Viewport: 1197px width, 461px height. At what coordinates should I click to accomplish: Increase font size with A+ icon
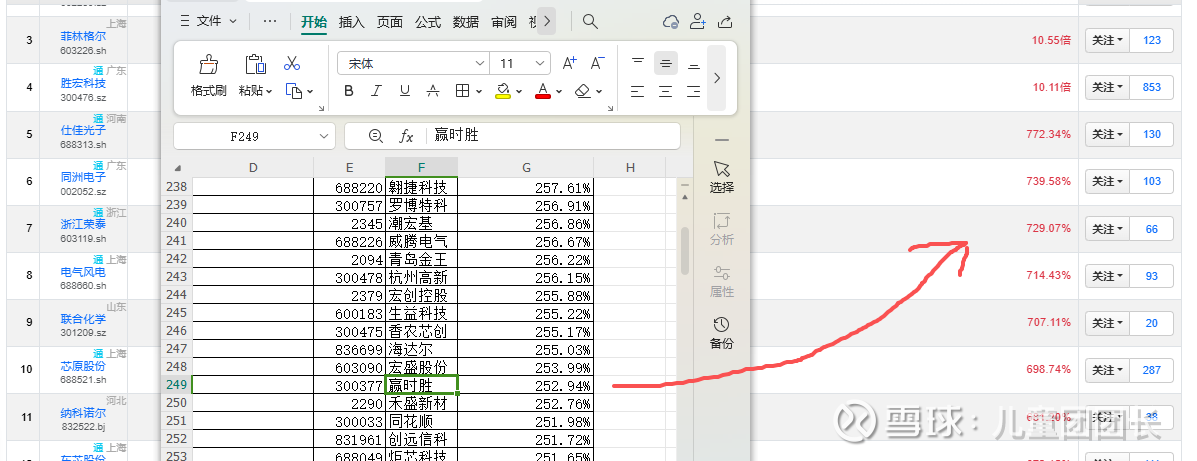click(x=569, y=63)
